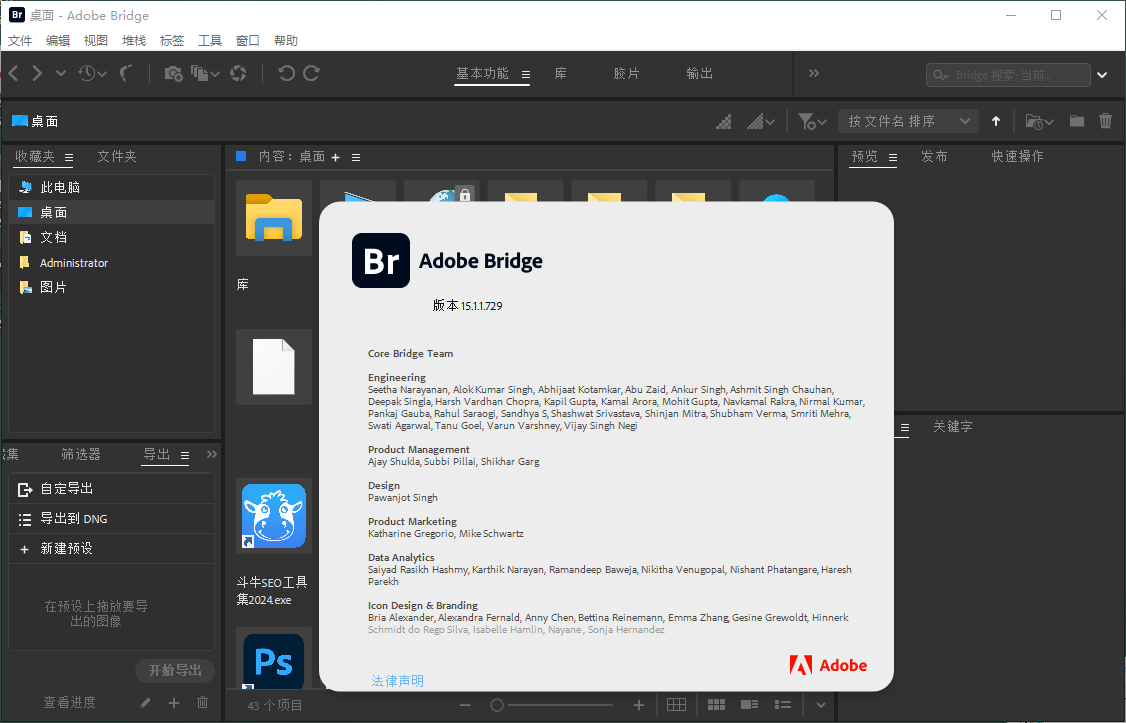Click the add preset plus icon
The width and height of the screenshot is (1126, 723).
(174, 703)
